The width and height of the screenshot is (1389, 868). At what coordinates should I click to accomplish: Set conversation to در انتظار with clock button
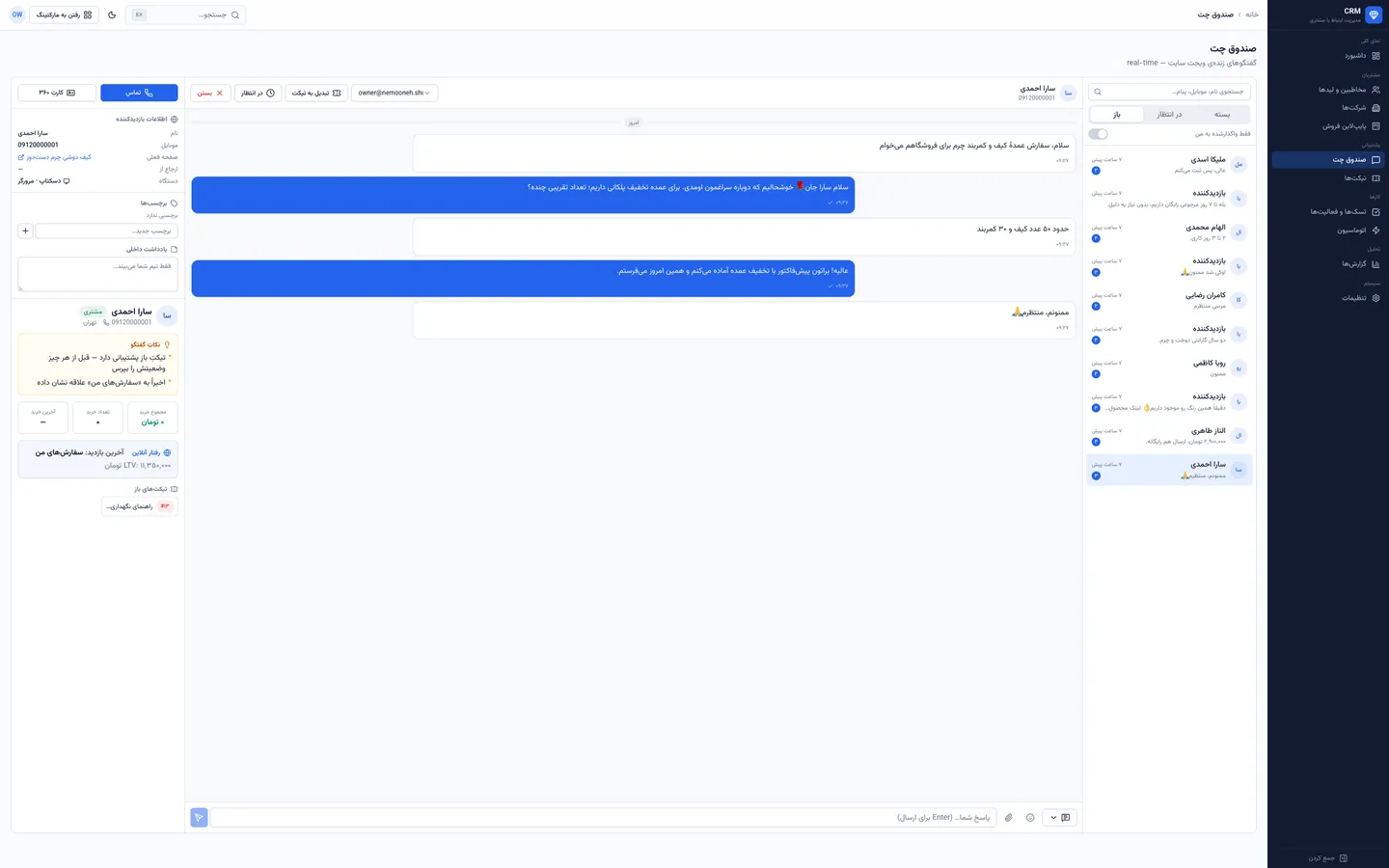click(x=258, y=93)
